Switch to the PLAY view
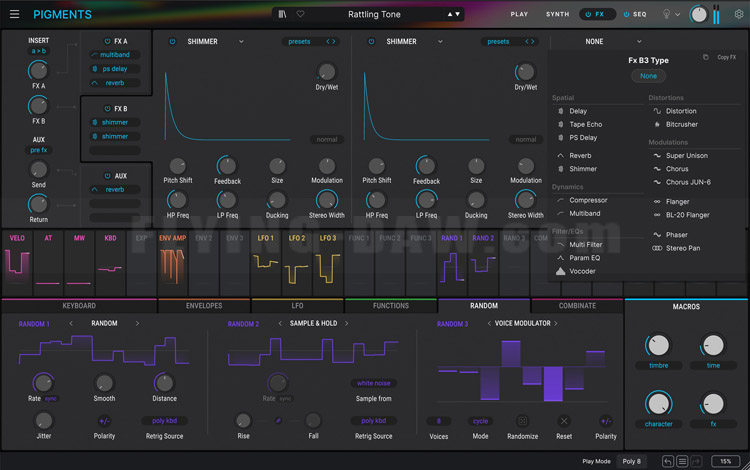 click(519, 14)
